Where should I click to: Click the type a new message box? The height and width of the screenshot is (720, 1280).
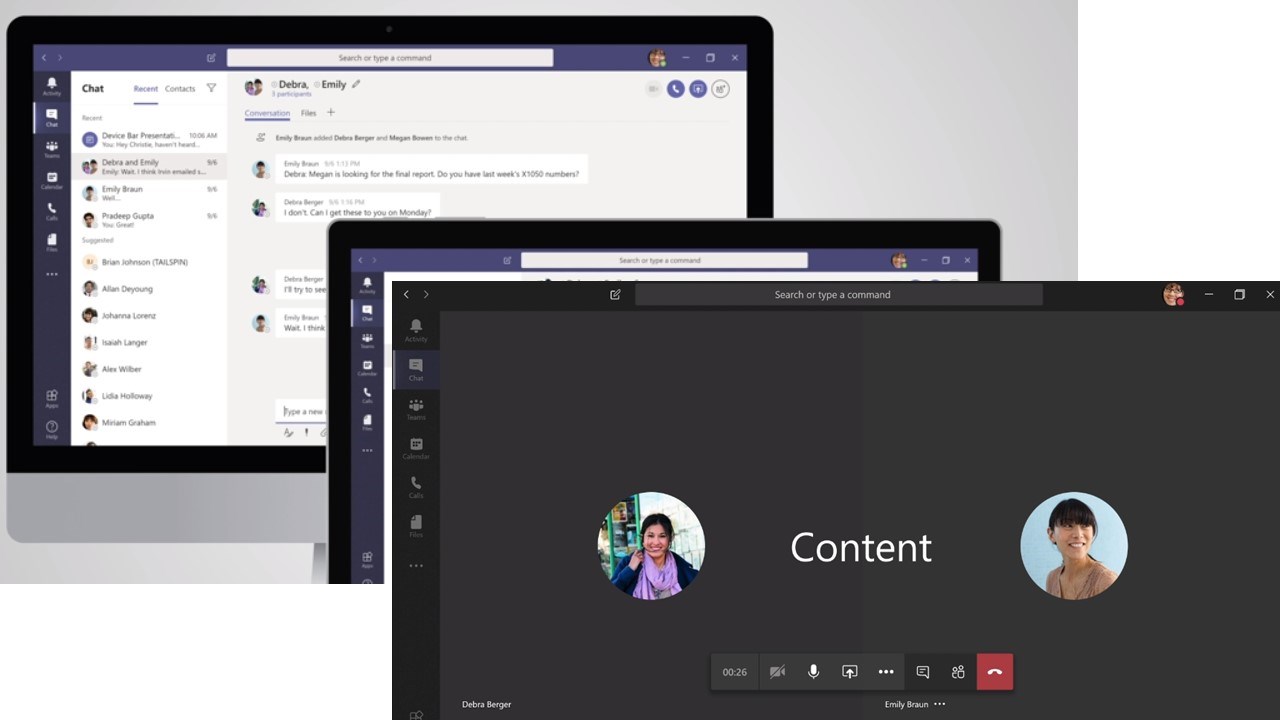(x=303, y=411)
